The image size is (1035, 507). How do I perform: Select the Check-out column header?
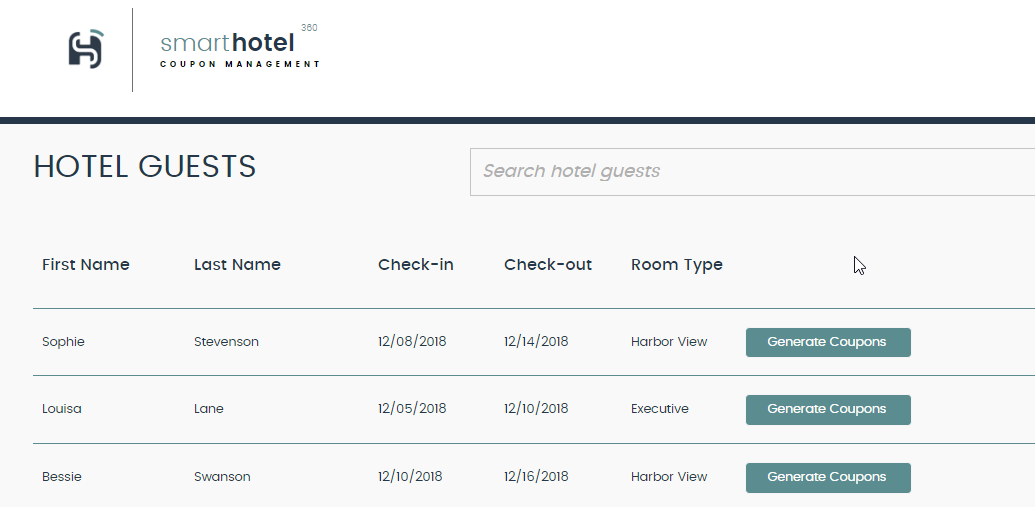pyautogui.click(x=548, y=265)
